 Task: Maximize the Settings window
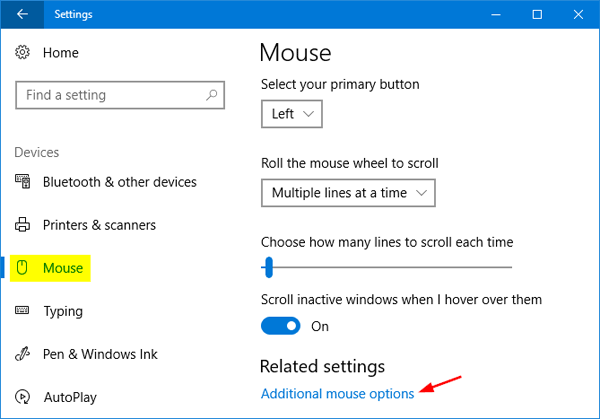click(537, 15)
